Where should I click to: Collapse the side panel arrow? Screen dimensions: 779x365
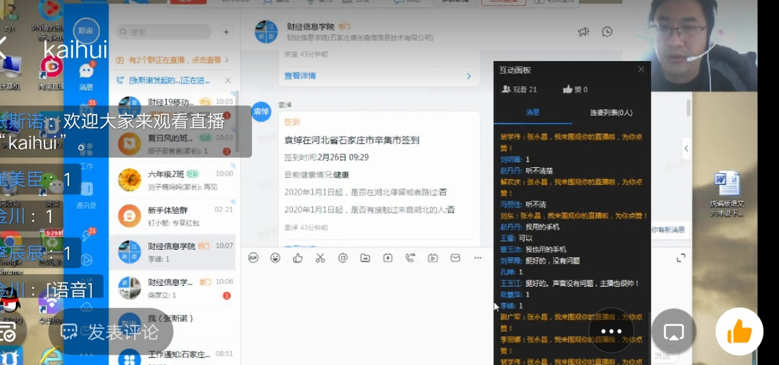686,148
